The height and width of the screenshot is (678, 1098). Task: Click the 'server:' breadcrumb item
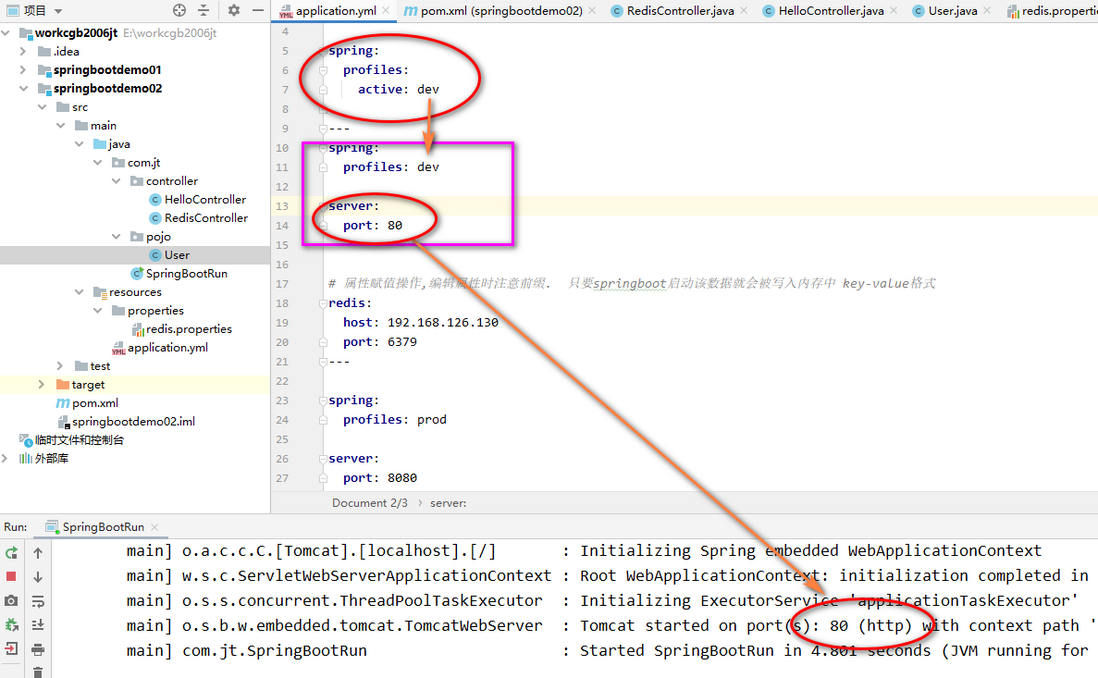pos(448,503)
